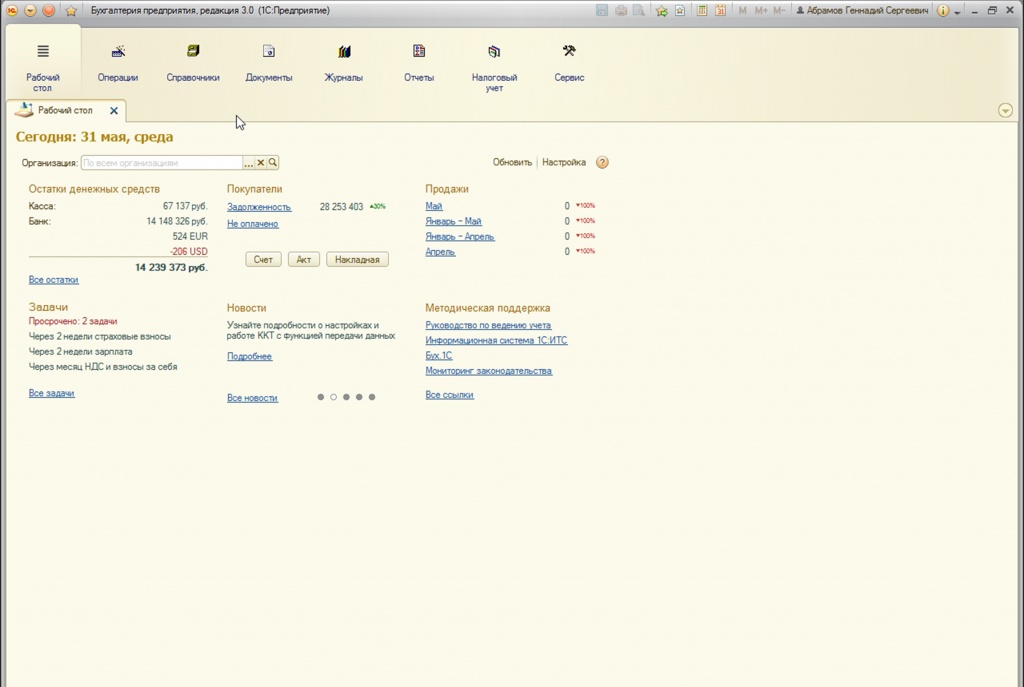This screenshot has width=1024, height=687.
Task: Open Информационная система 1С:ИТС link
Action: pos(496,340)
